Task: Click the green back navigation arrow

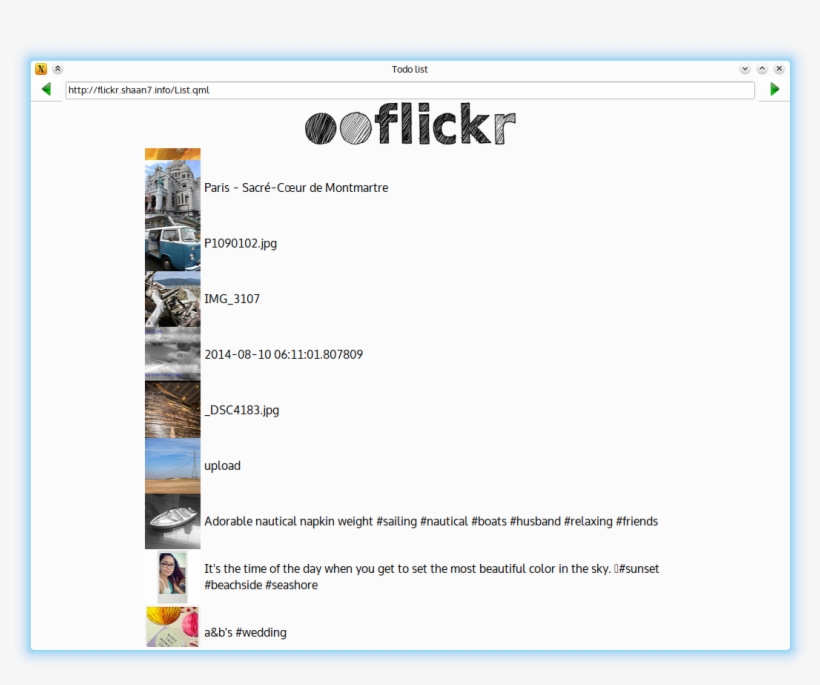Action: click(45, 90)
